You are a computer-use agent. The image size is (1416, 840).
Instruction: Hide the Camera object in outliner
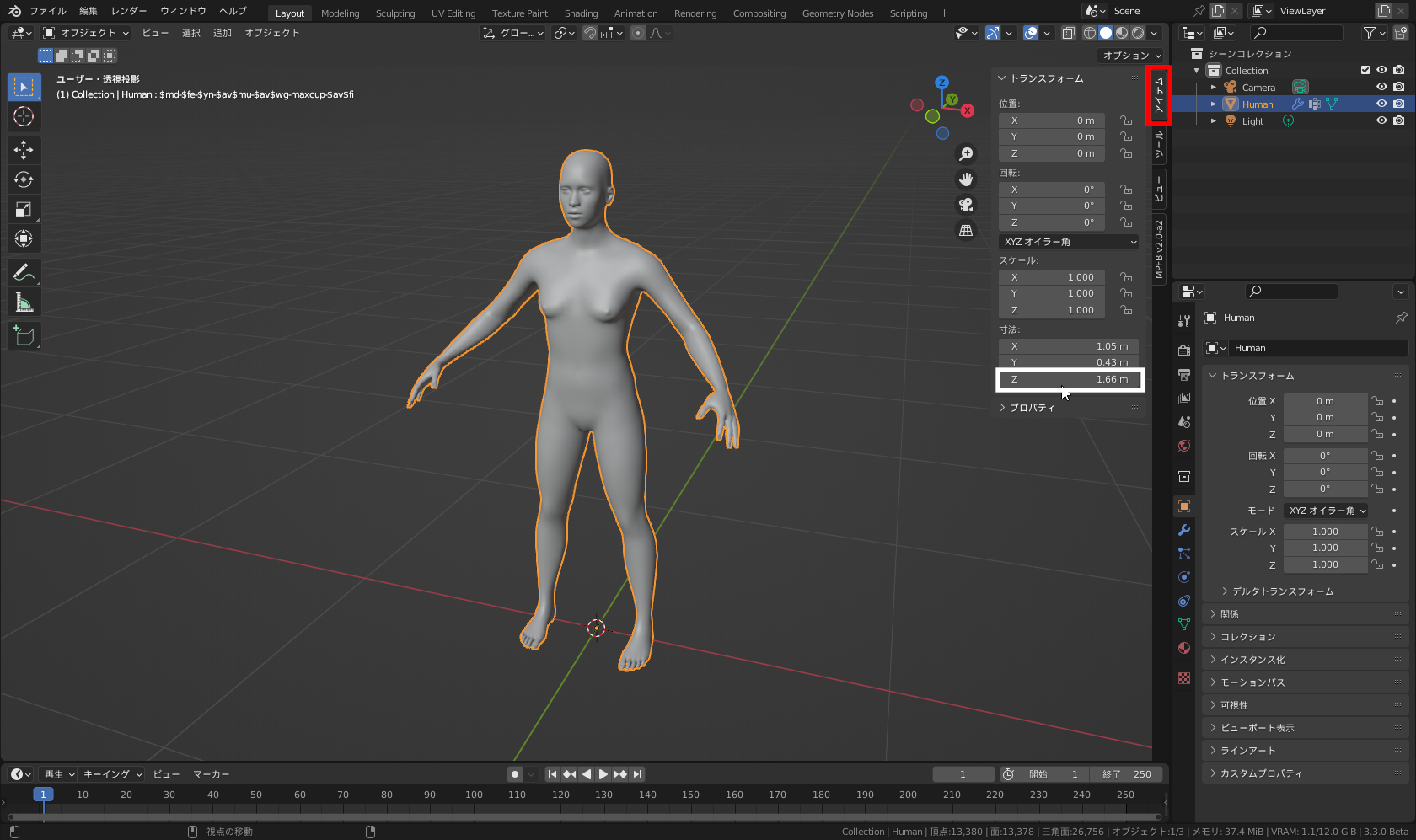point(1381,88)
